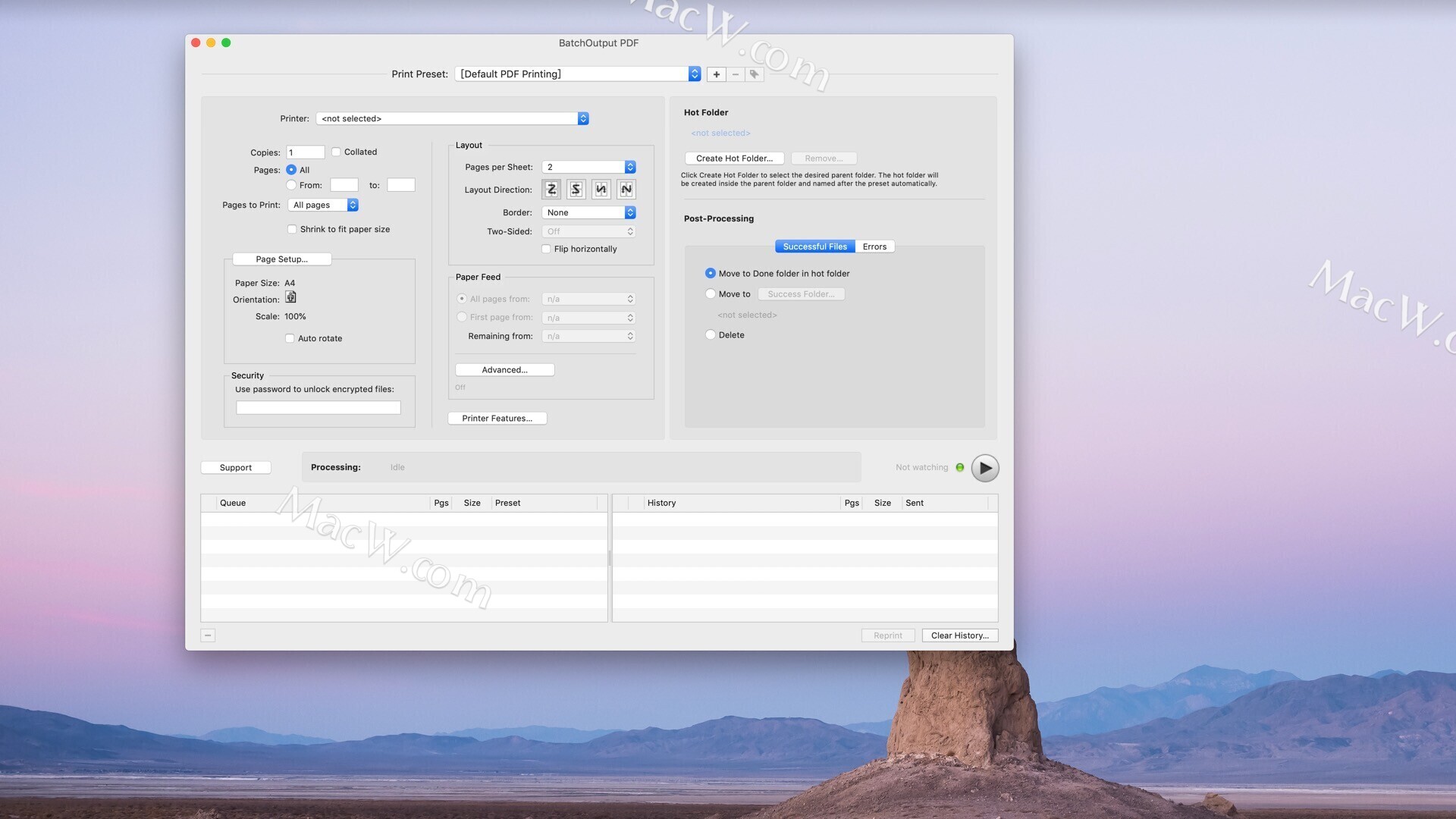This screenshot has height=819, width=1456.
Task: Add a new print preset with plus button
Action: pos(716,74)
